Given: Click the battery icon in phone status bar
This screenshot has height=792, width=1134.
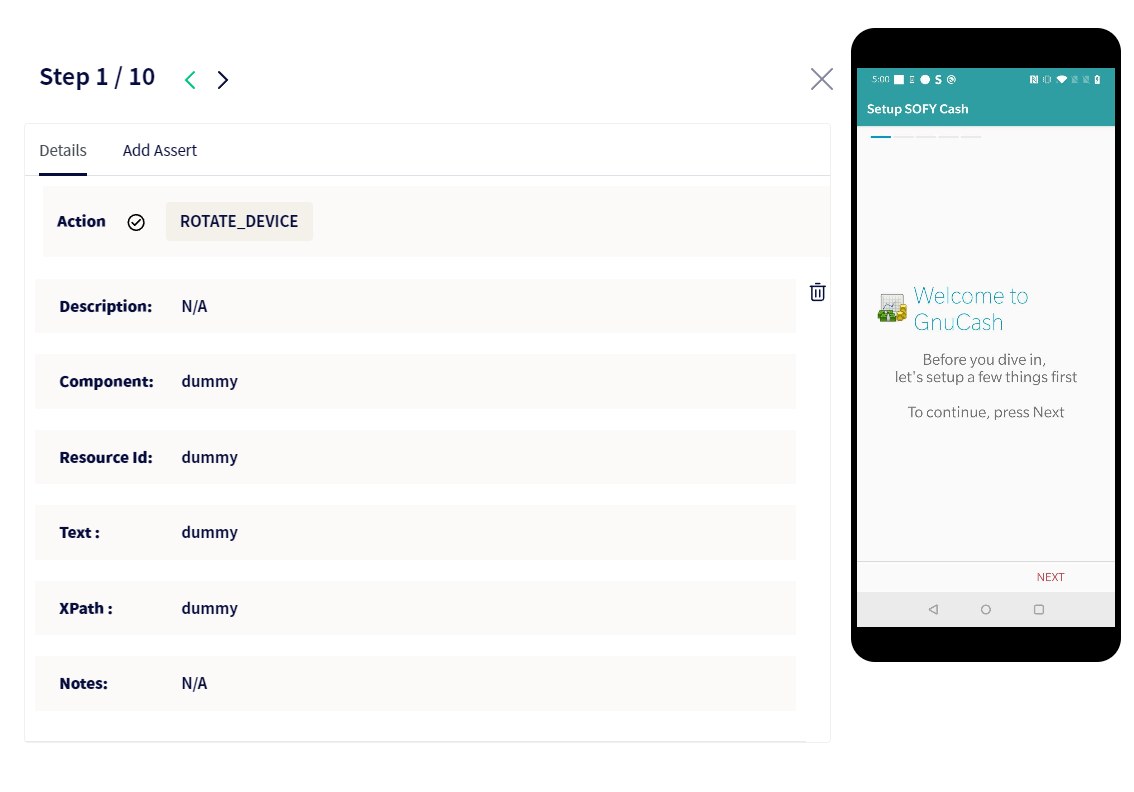Looking at the screenshot, I should tap(1097, 80).
